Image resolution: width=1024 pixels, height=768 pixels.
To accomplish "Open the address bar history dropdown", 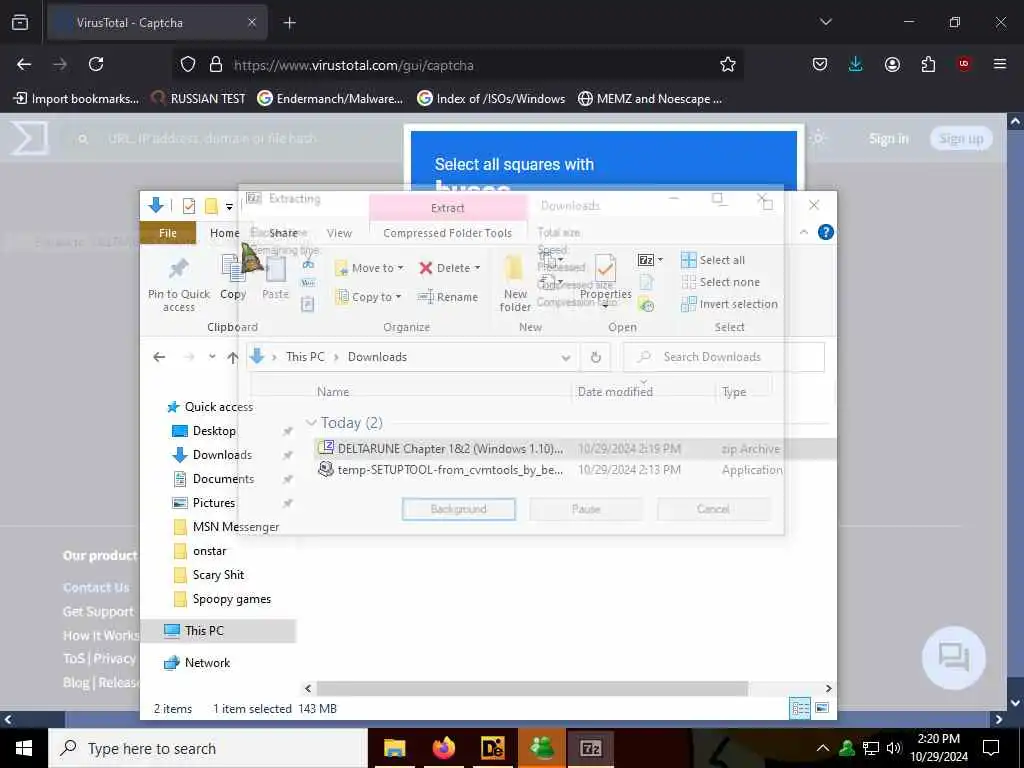I will point(566,357).
